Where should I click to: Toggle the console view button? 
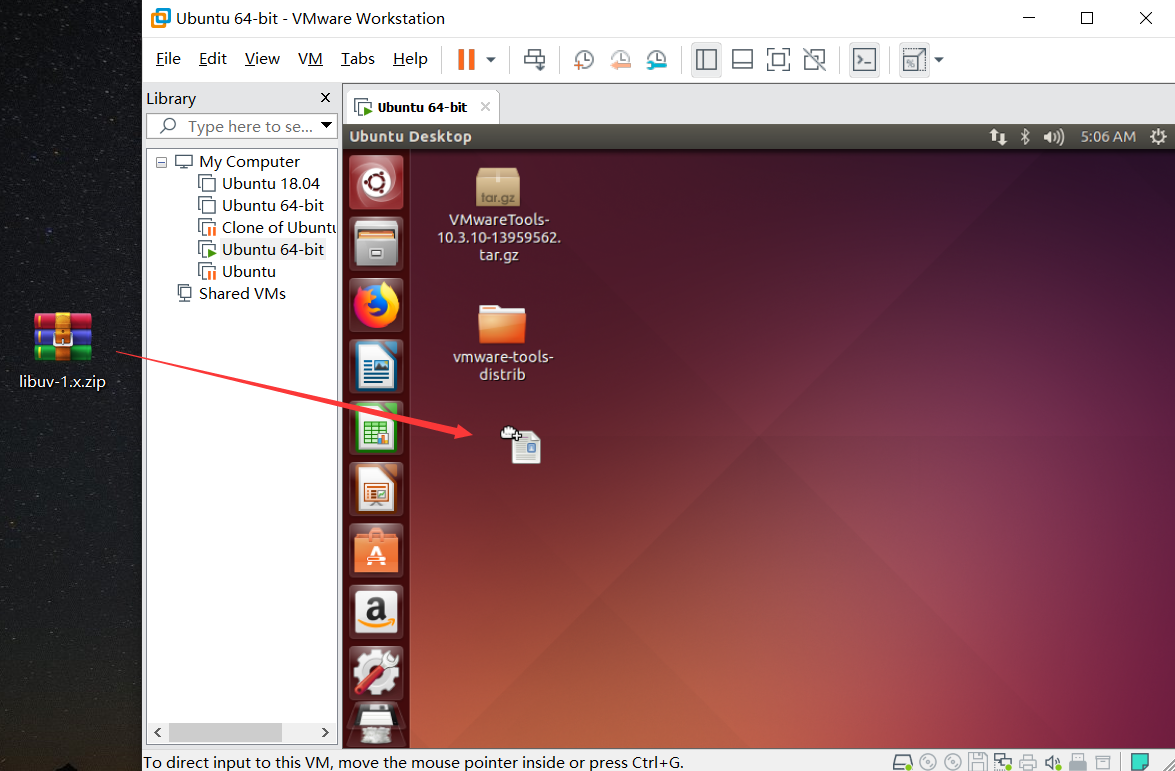864,59
